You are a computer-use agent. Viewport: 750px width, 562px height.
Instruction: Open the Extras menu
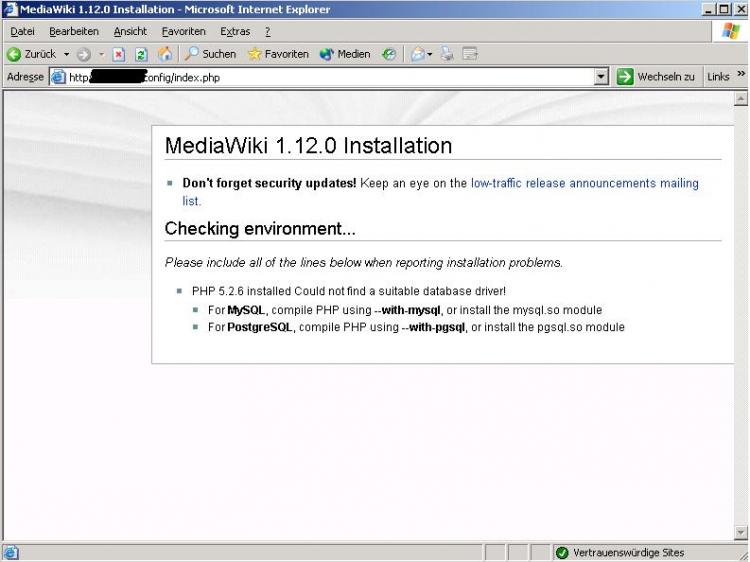pos(235,32)
